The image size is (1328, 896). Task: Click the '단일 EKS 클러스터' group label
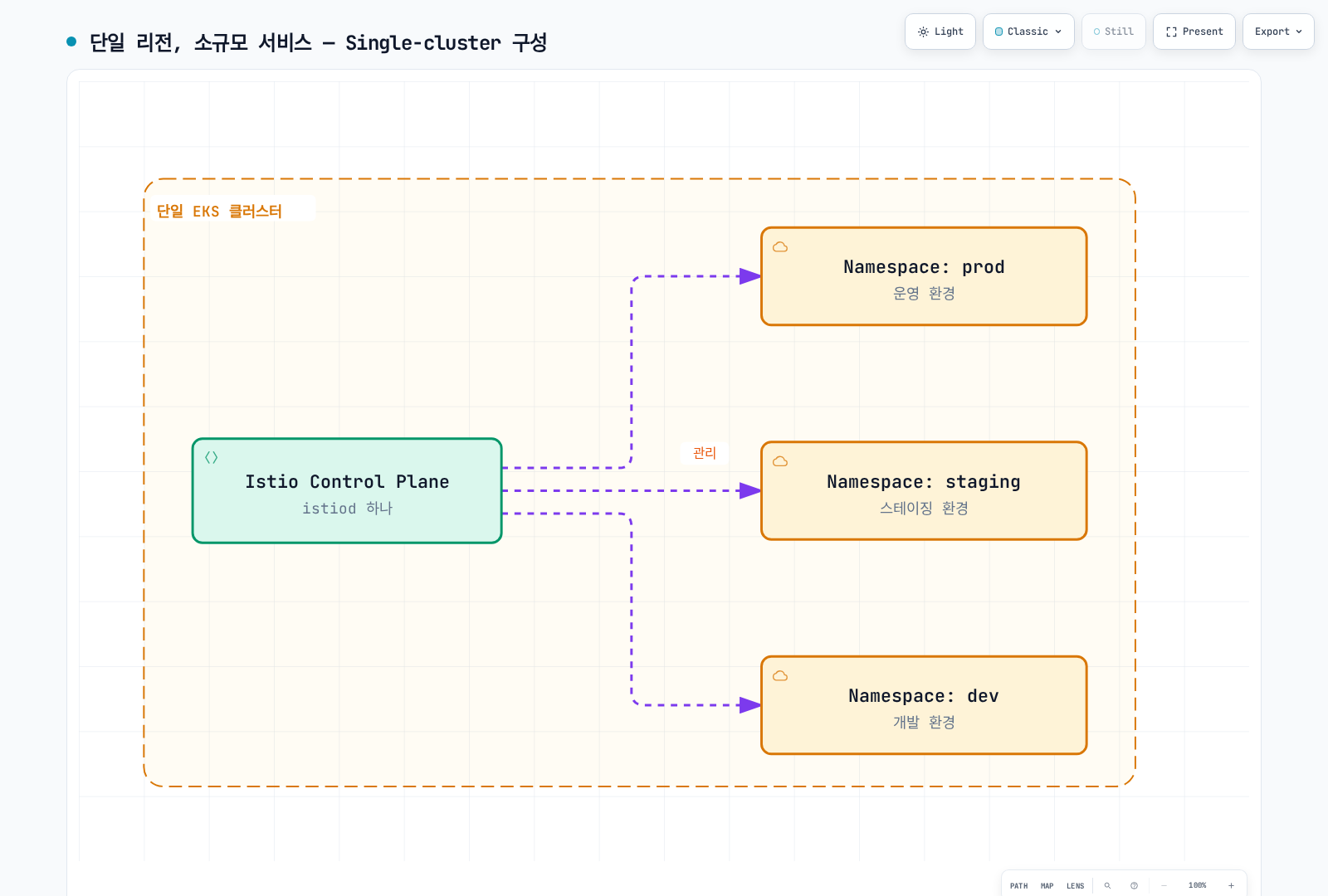pyautogui.click(x=219, y=212)
